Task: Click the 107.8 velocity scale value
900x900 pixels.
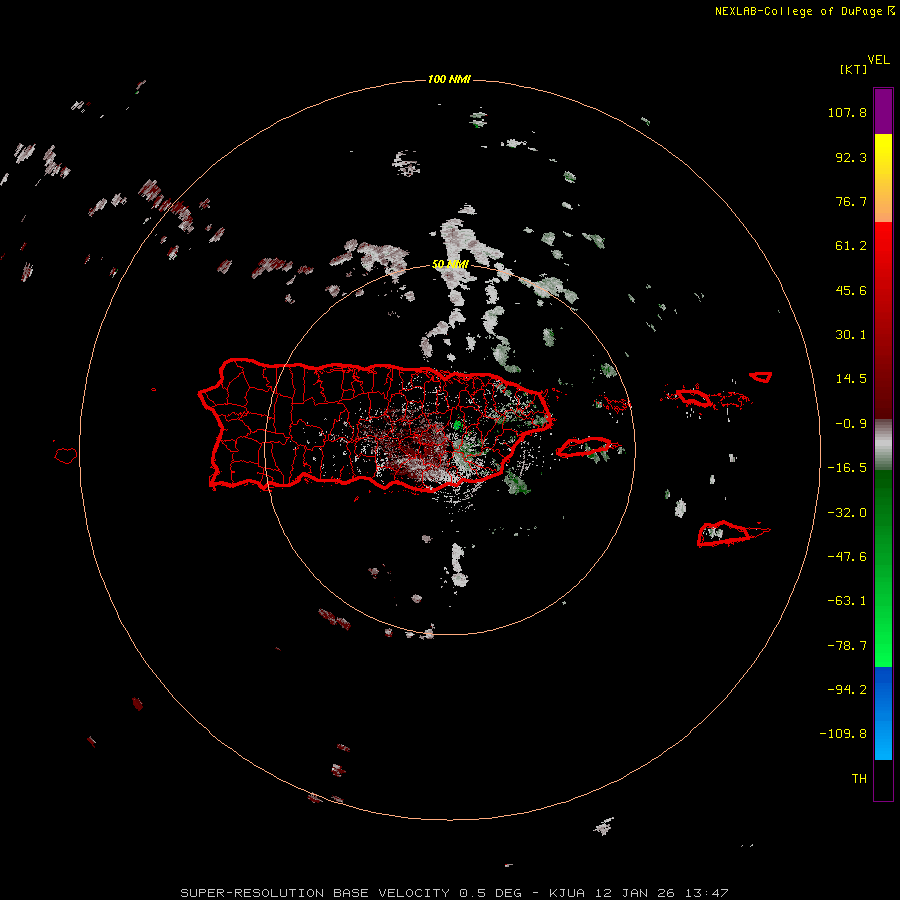Action: click(x=847, y=112)
